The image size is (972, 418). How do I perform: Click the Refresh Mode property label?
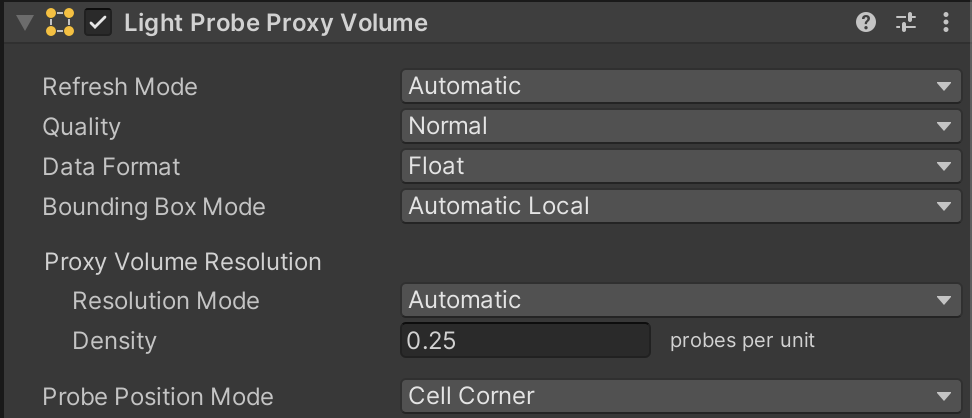tap(120, 87)
